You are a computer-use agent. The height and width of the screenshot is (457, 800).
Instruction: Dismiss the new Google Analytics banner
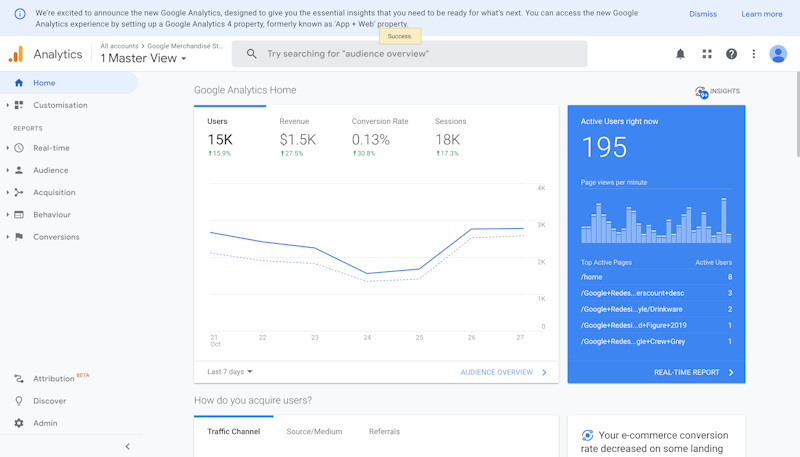(x=703, y=14)
